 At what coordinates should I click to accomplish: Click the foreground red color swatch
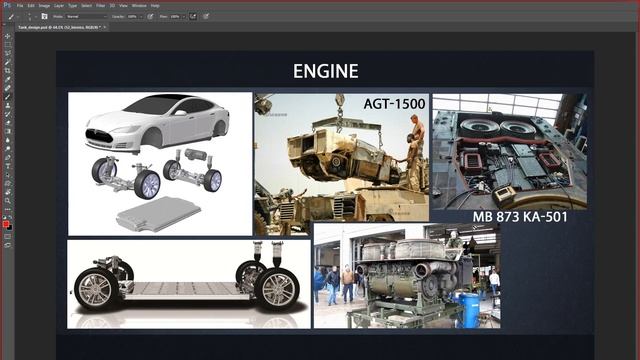pyautogui.click(x=6, y=224)
